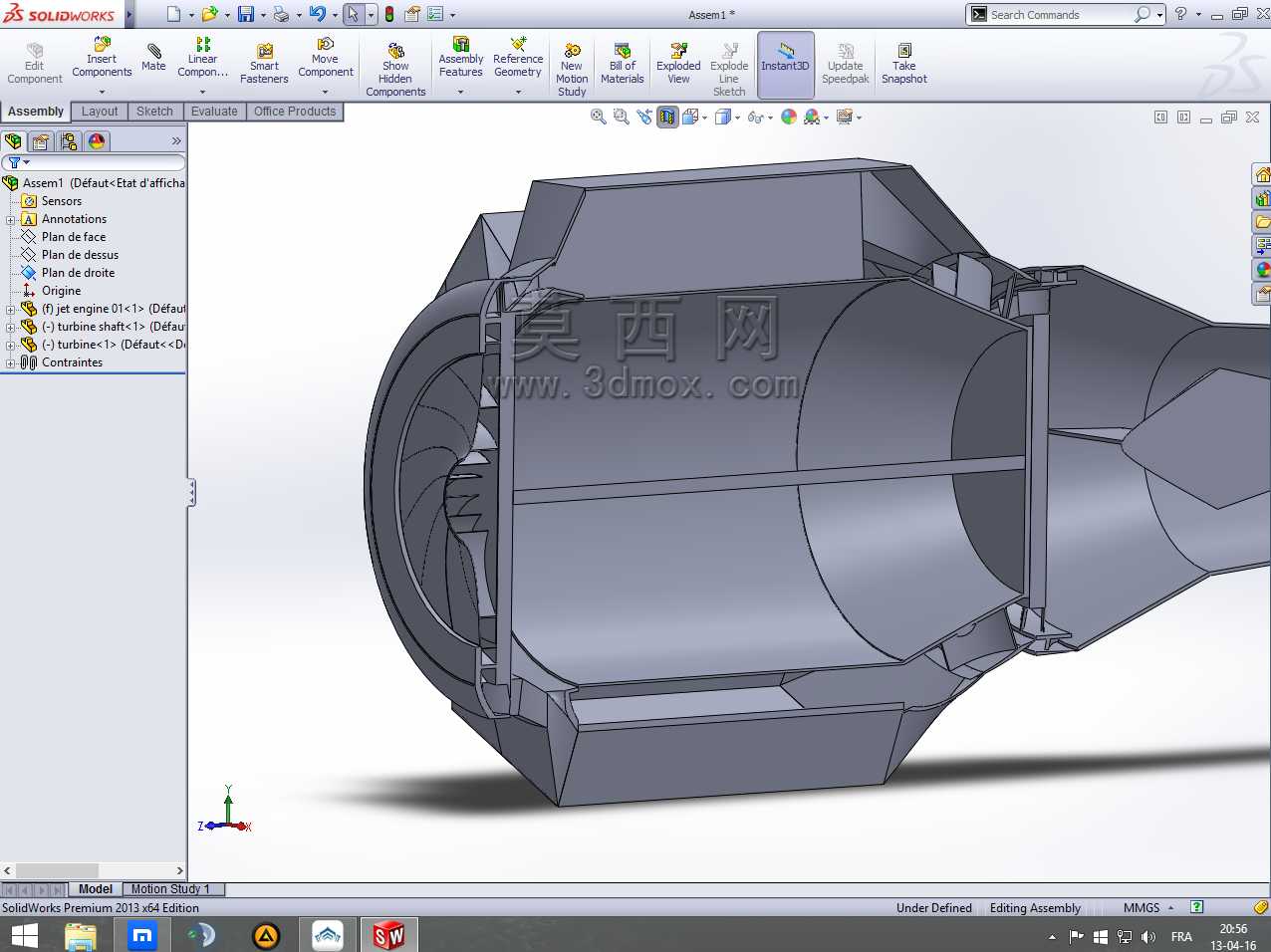Switch to the Layout tab
1271x952 pixels.
tap(100, 112)
